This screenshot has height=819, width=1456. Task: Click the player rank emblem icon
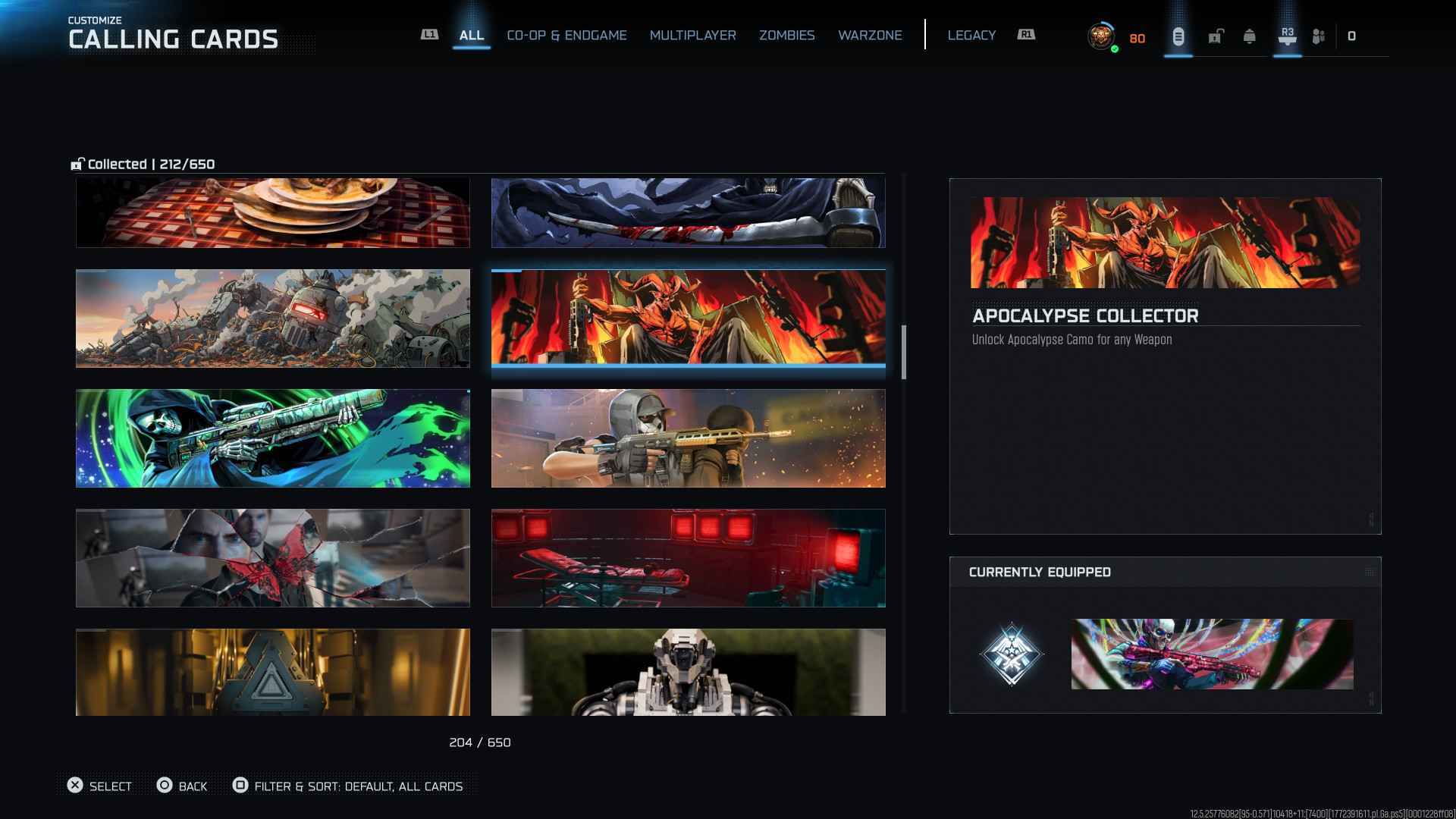pos(1101,36)
